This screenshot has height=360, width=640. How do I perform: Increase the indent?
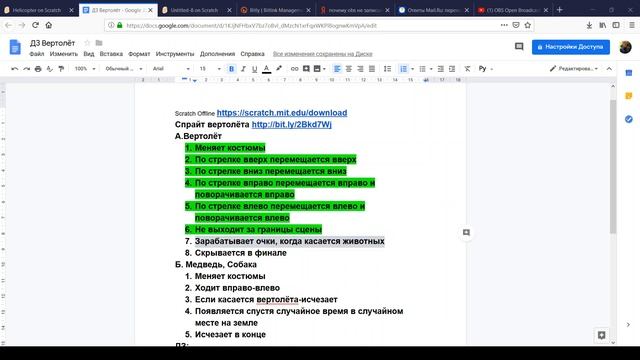click(452, 69)
